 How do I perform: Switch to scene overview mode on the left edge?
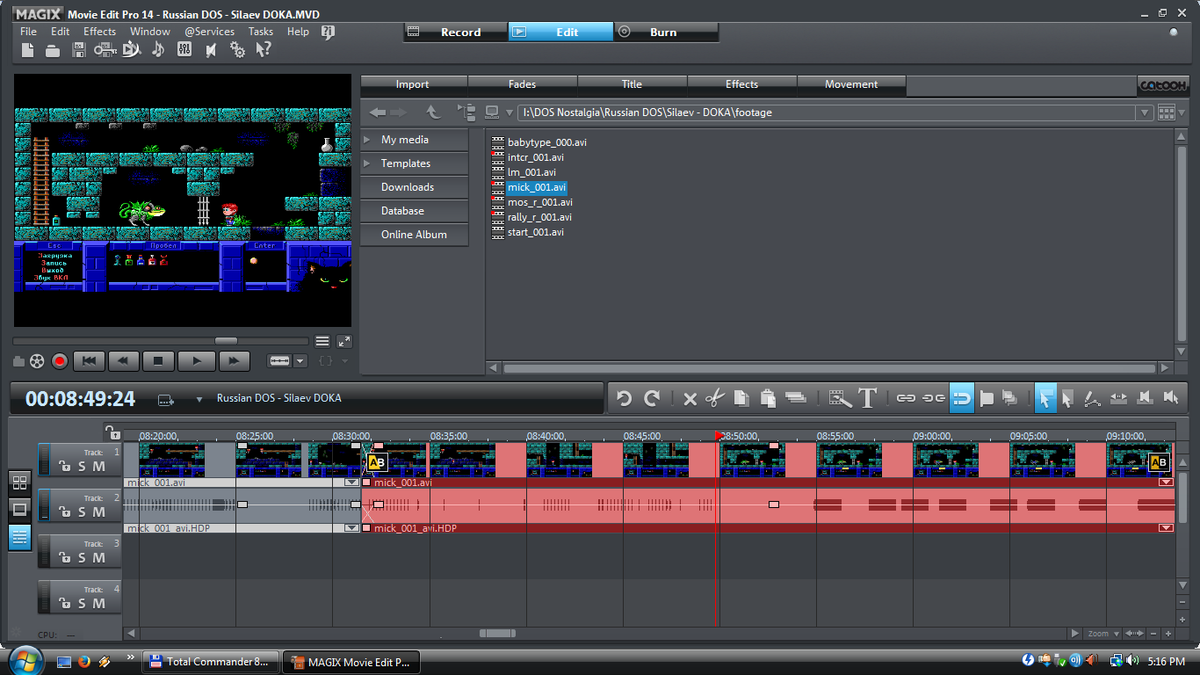(19, 482)
